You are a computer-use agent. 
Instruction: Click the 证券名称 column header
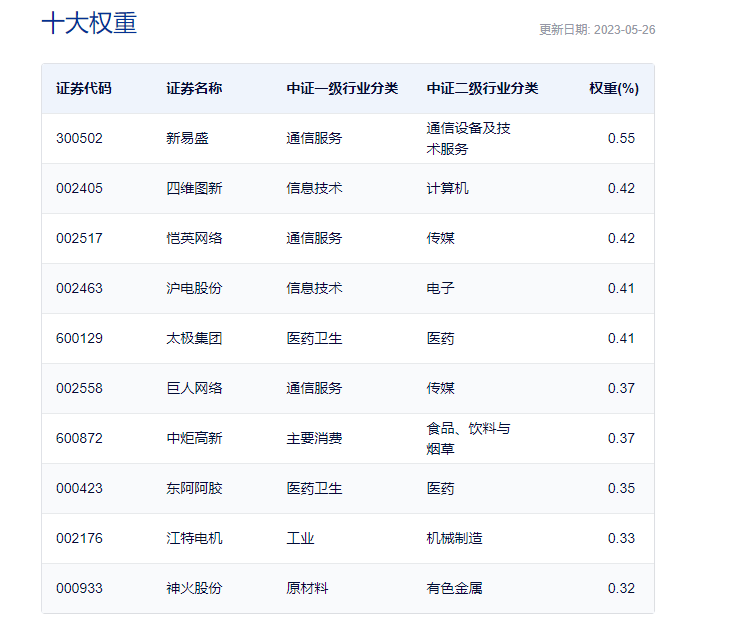194,88
